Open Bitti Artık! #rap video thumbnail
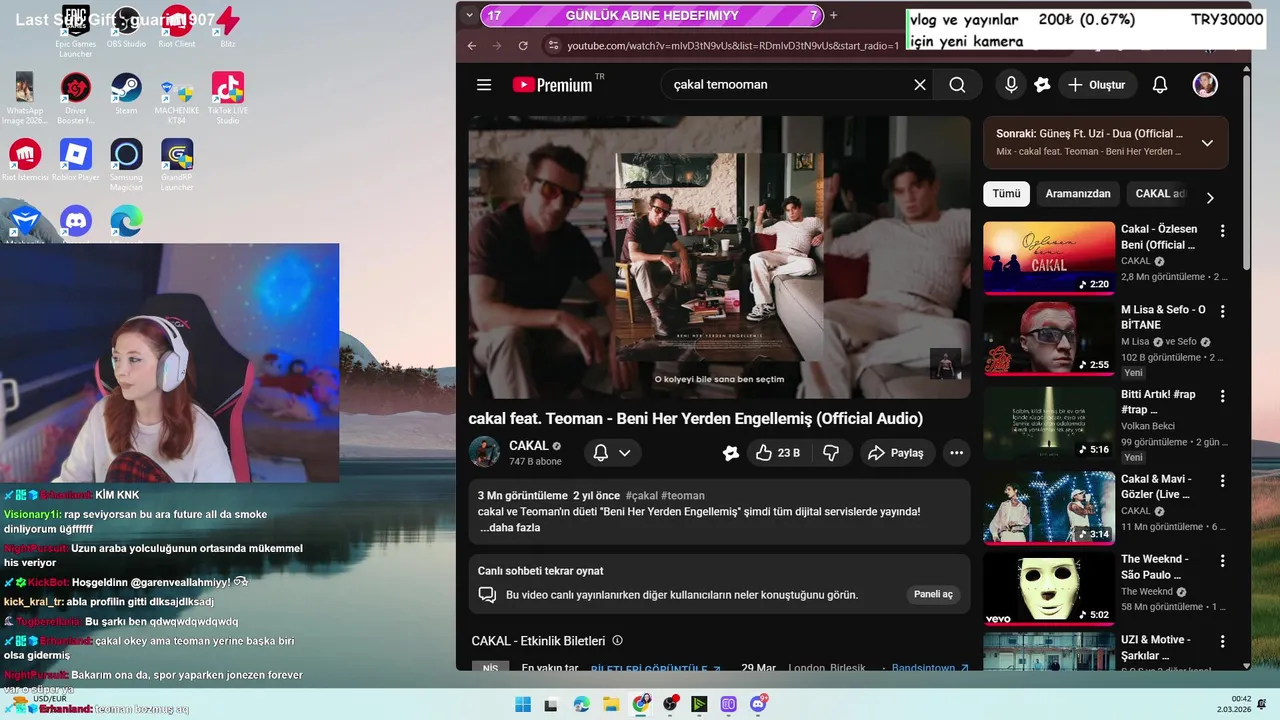This screenshot has width=1280, height=720. (x=1048, y=423)
